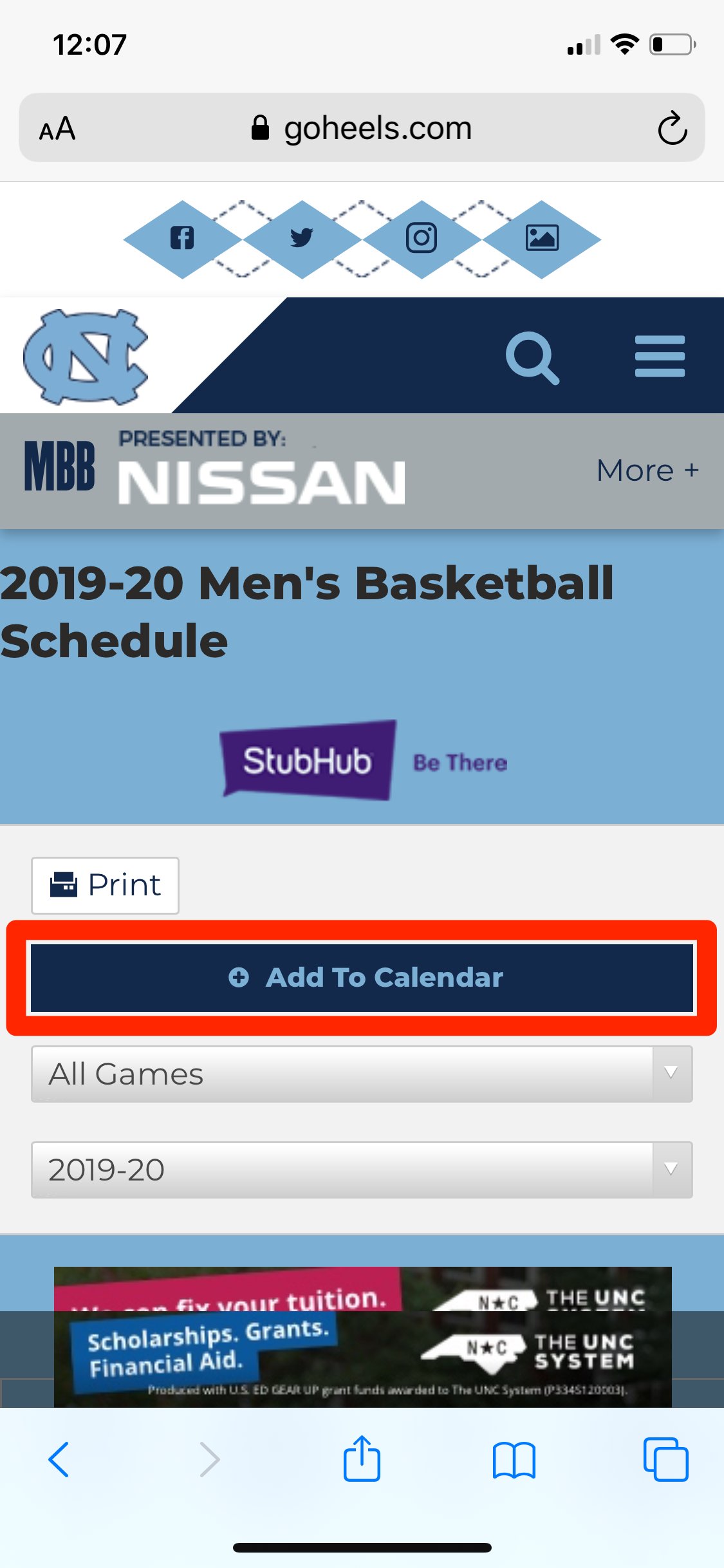This screenshot has width=724, height=1568.
Task: Open the hamburger navigation menu
Action: 660,356
